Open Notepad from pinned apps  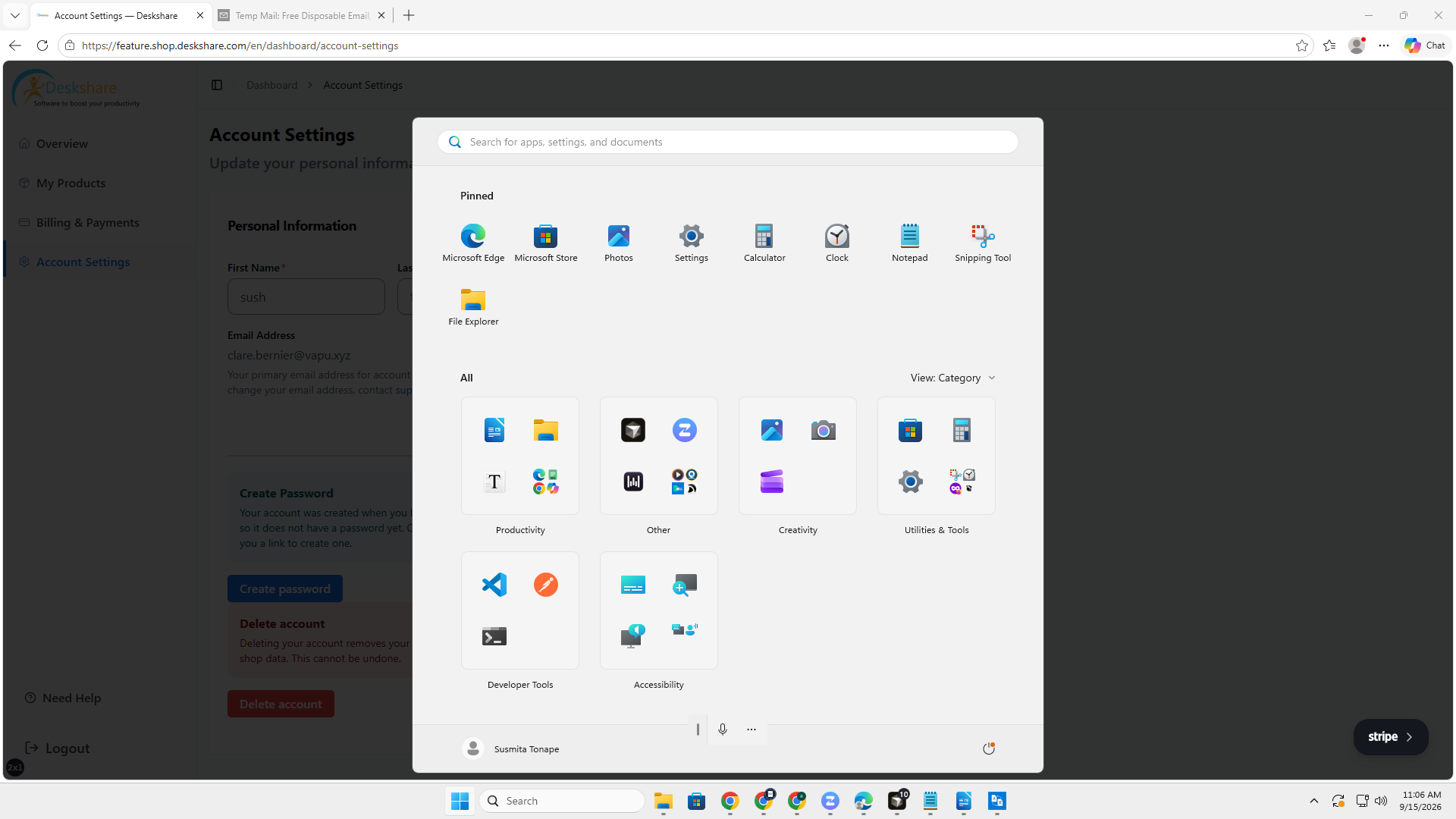(x=909, y=243)
